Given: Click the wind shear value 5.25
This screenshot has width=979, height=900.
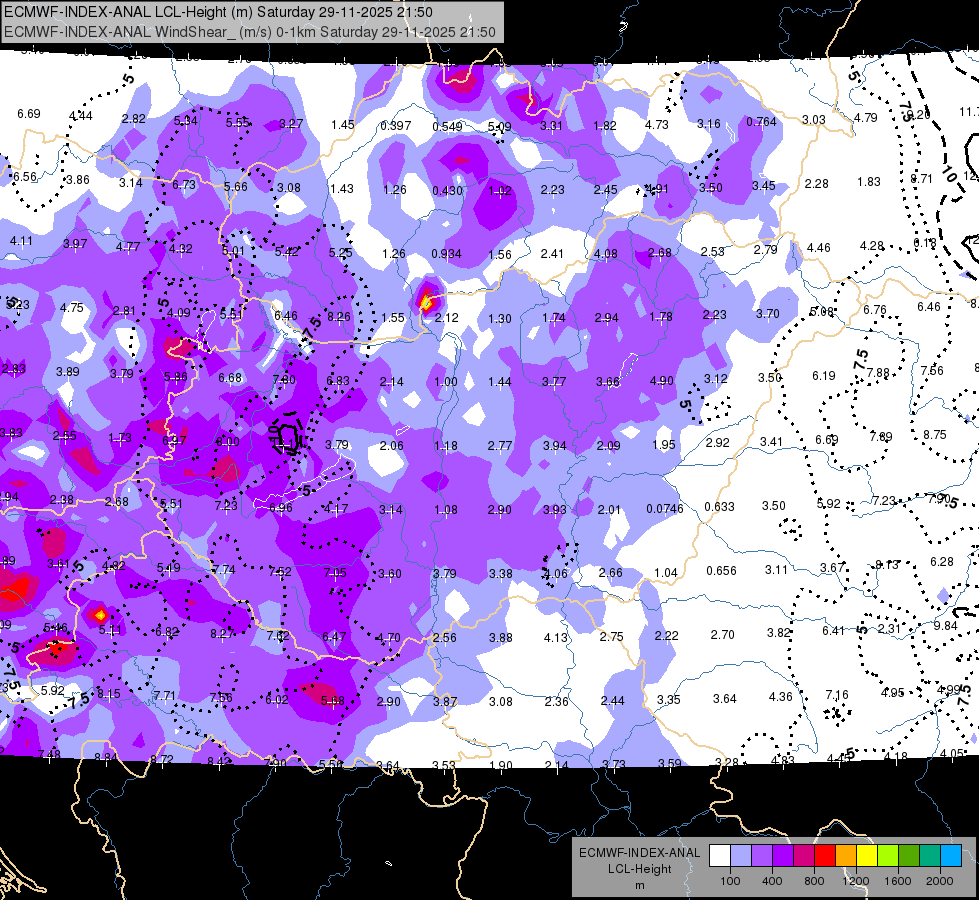Looking at the screenshot, I should (x=340, y=252).
